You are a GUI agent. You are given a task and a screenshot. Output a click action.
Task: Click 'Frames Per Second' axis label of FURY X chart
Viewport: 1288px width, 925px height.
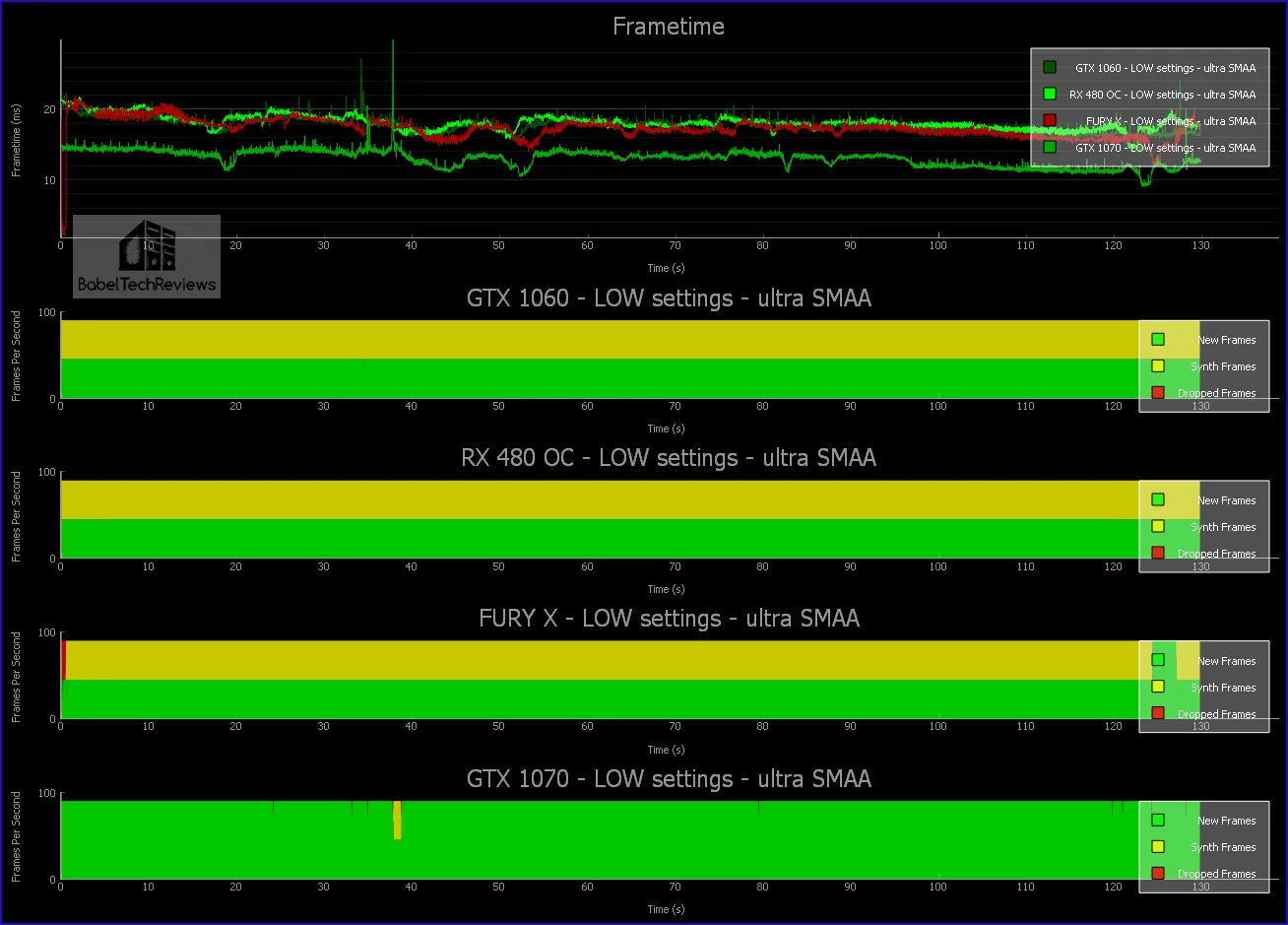point(17,678)
